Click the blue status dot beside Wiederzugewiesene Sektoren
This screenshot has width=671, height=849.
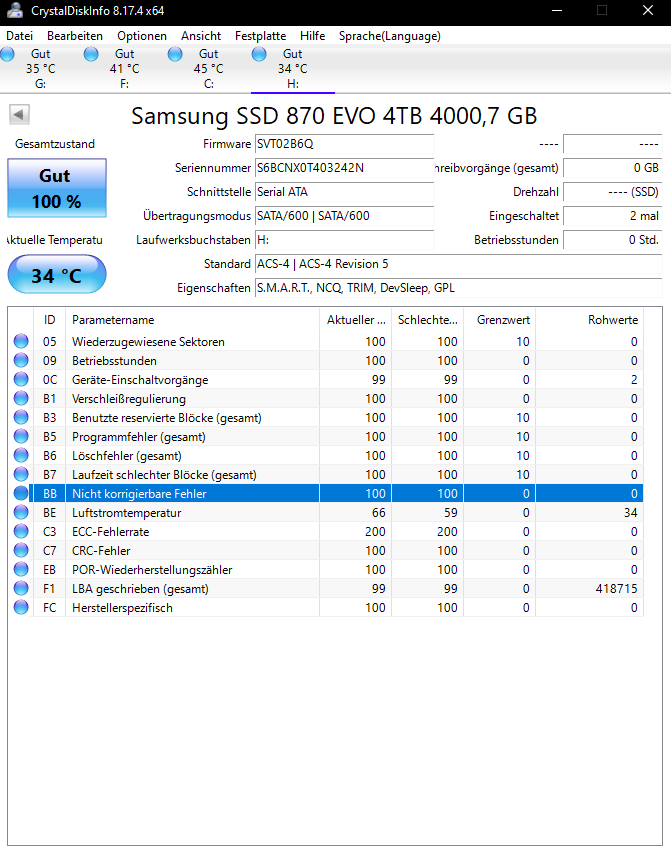pos(21,341)
